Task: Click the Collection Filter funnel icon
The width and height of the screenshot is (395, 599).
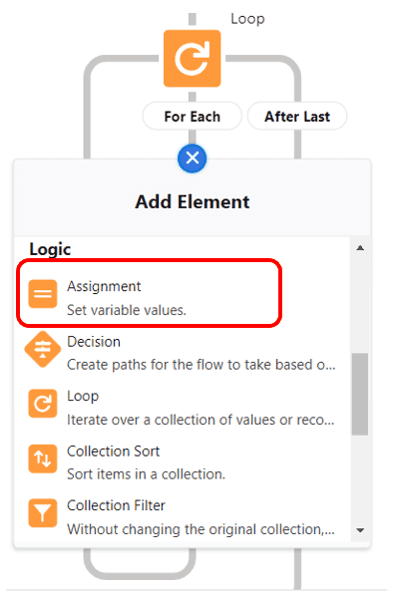Action: coord(43,513)
